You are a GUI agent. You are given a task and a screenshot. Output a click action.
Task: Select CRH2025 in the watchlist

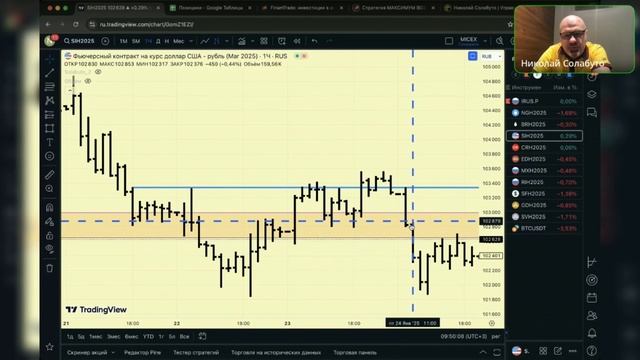544,147
